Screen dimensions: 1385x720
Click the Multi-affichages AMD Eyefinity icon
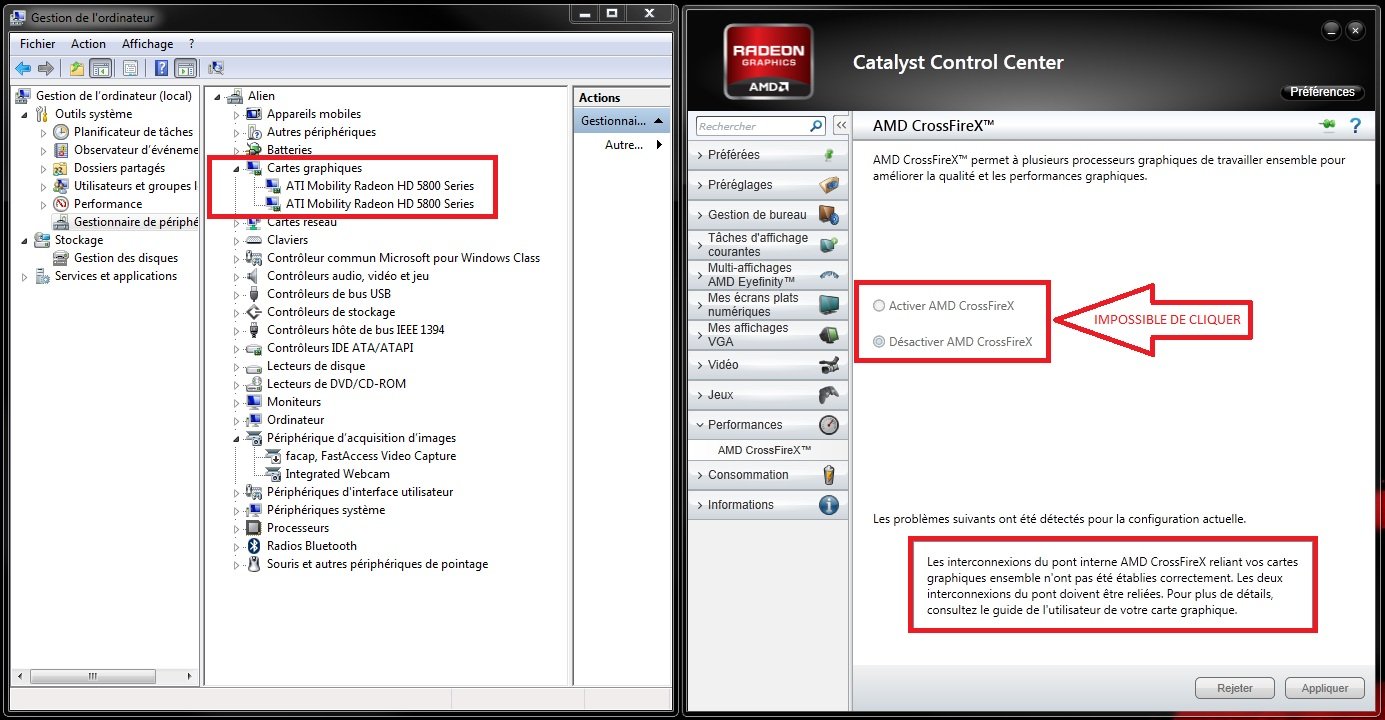coord(828,275)
